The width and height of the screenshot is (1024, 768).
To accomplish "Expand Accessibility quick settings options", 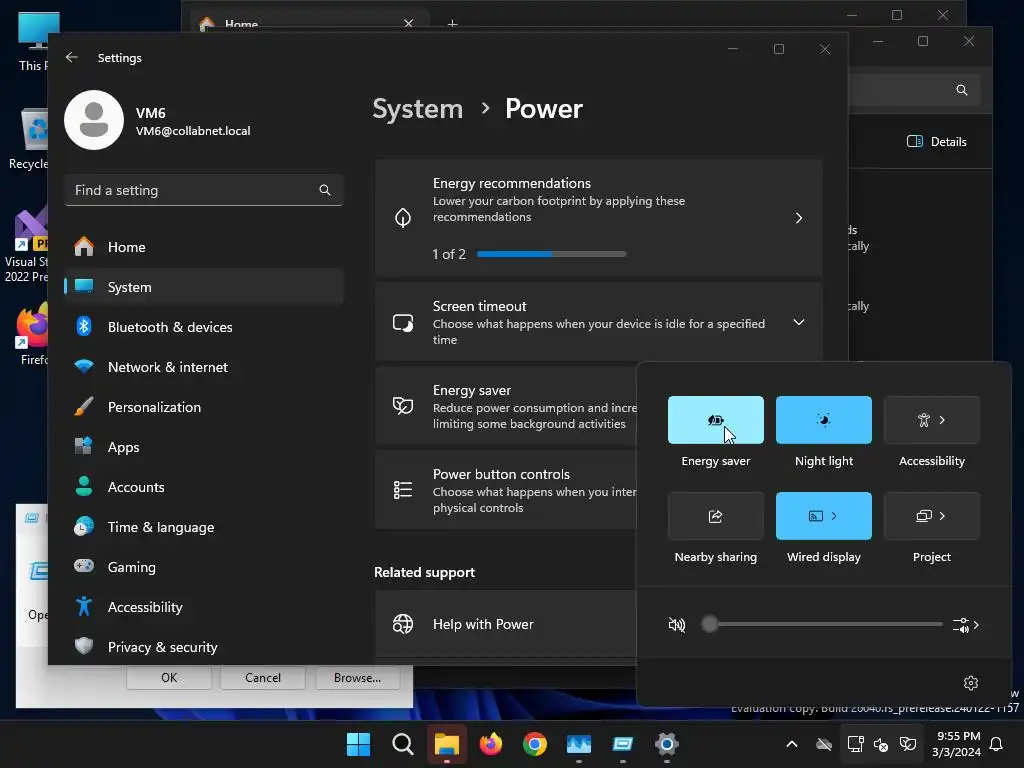I will pyautogui.click(x=931, y=420).
